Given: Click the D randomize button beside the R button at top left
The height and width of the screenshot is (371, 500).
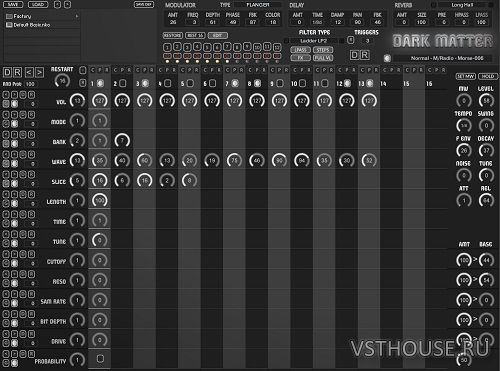Looking at the screenshot, I should 7,72.
